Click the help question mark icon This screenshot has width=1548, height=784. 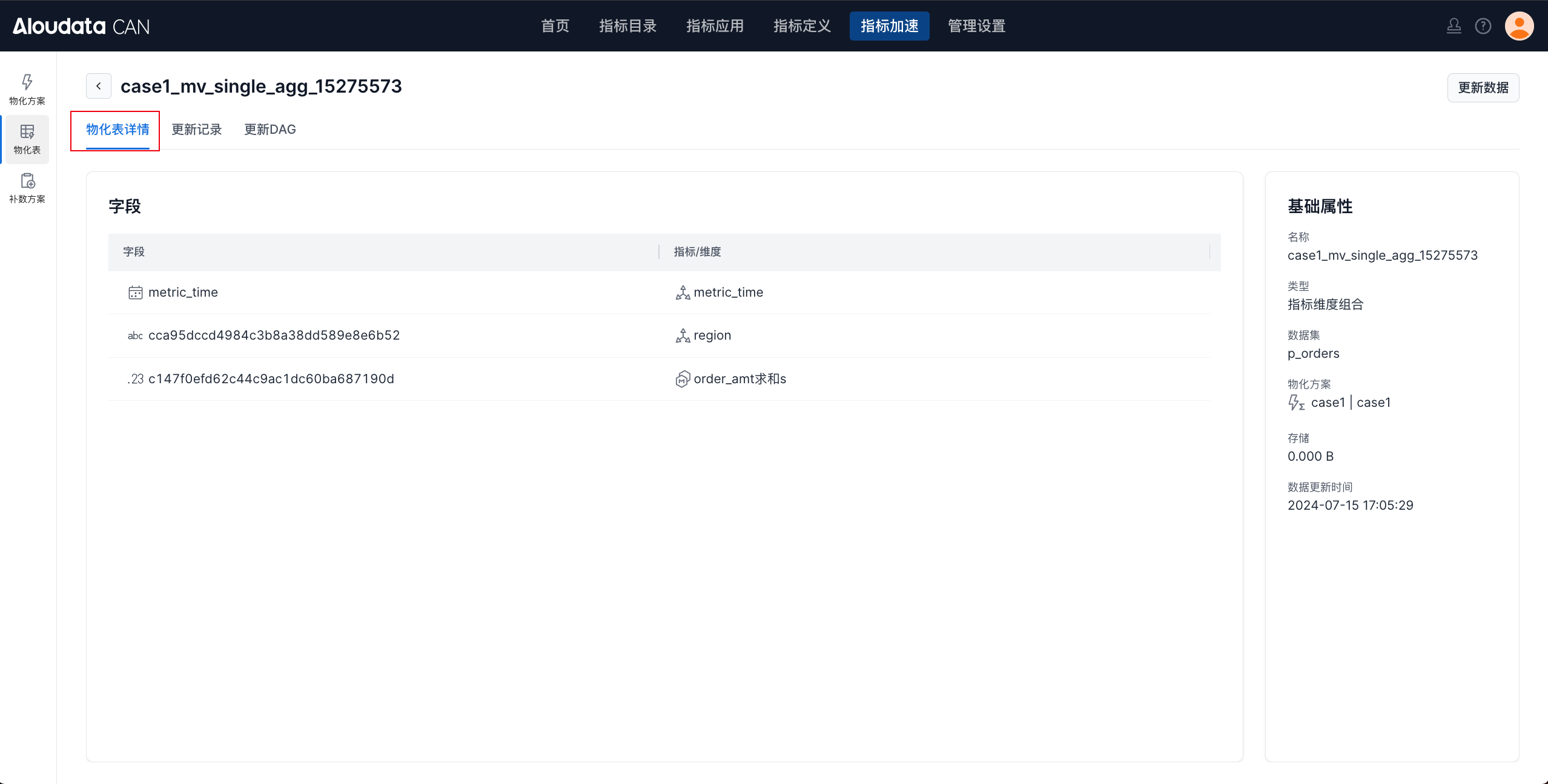point(1483,26)
